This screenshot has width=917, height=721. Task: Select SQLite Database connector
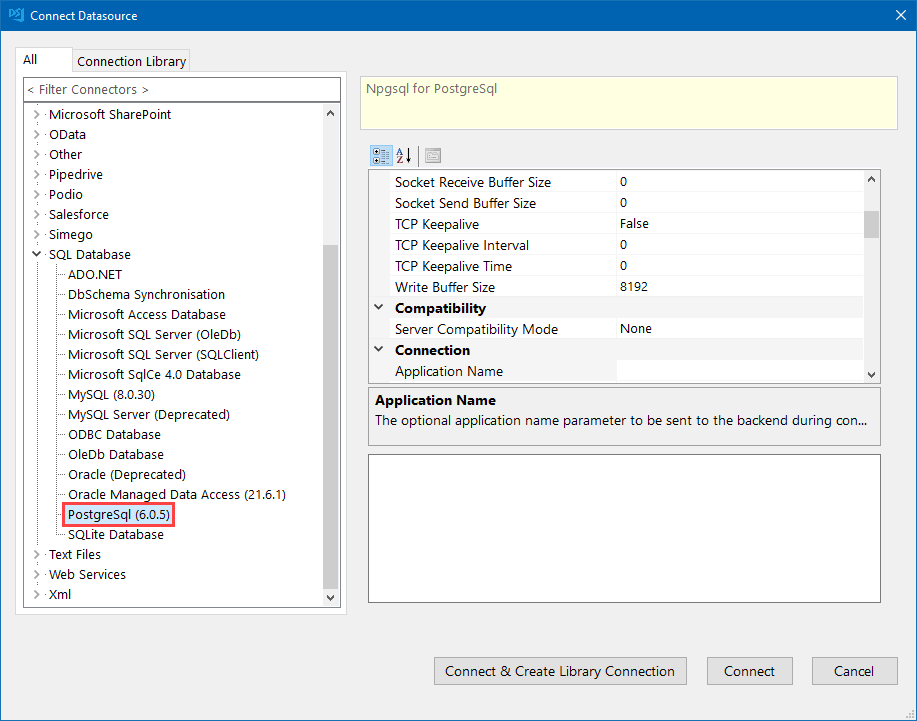coord(116,534)
